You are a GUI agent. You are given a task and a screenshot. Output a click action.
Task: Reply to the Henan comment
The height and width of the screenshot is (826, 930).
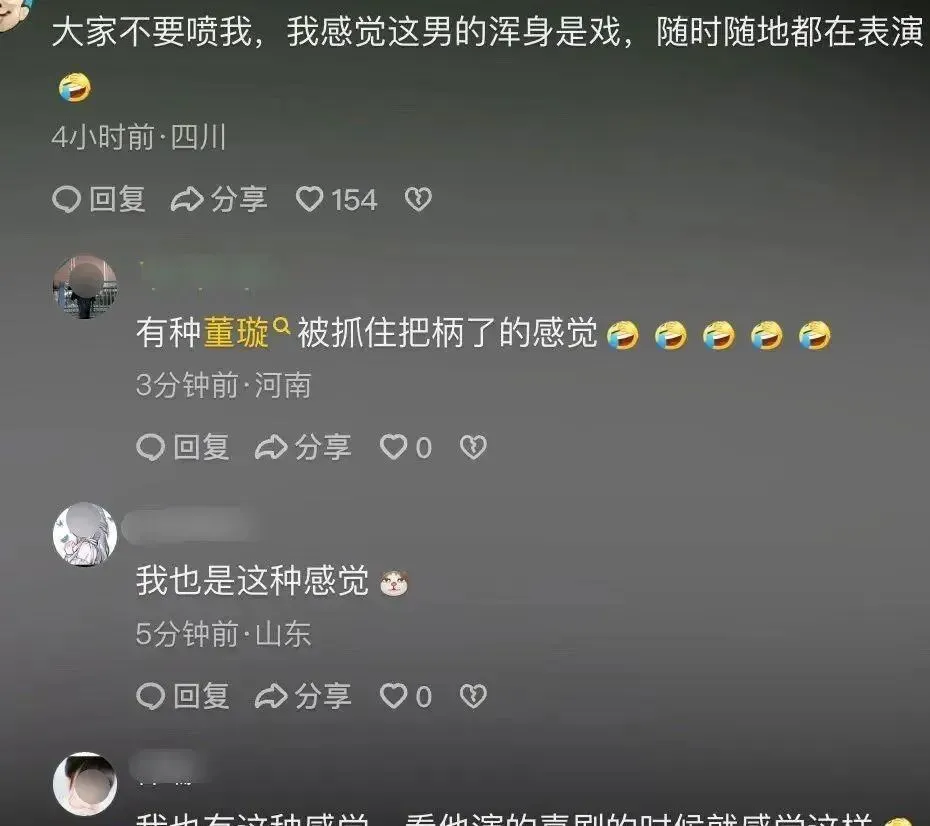183,447
